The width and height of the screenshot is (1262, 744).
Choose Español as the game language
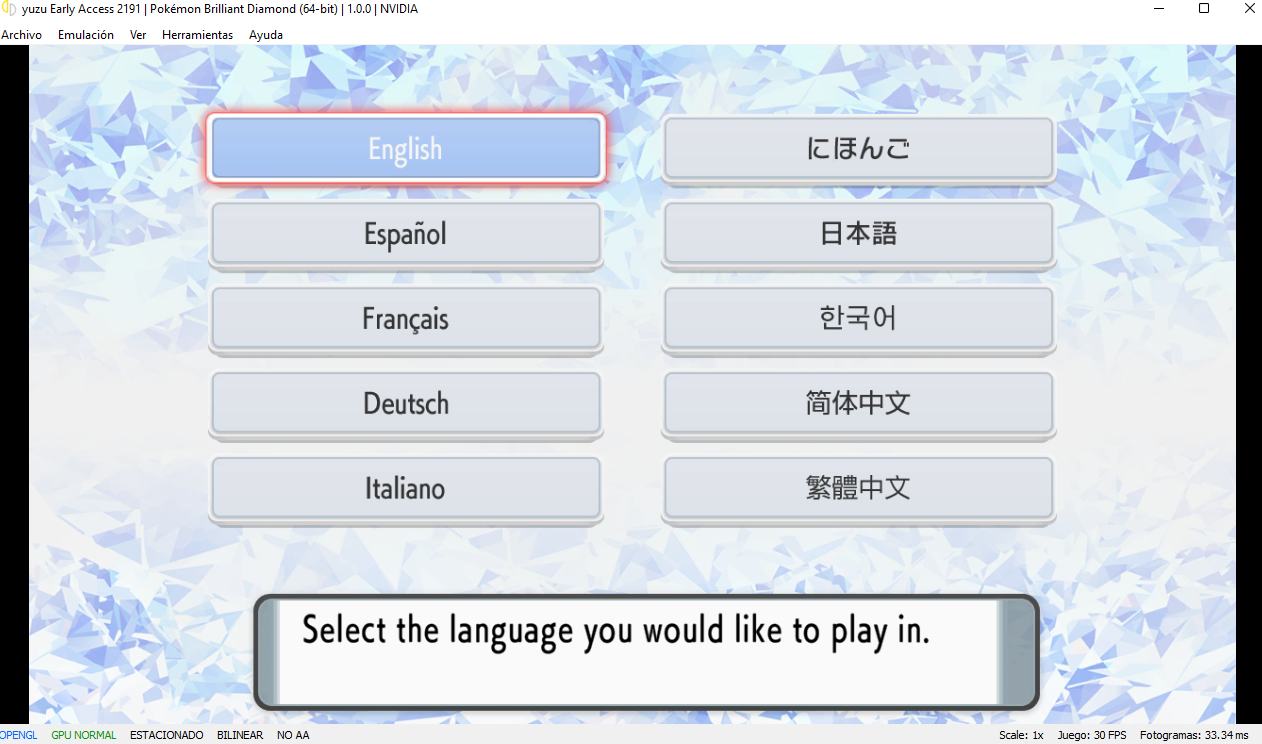coord(405,234)
